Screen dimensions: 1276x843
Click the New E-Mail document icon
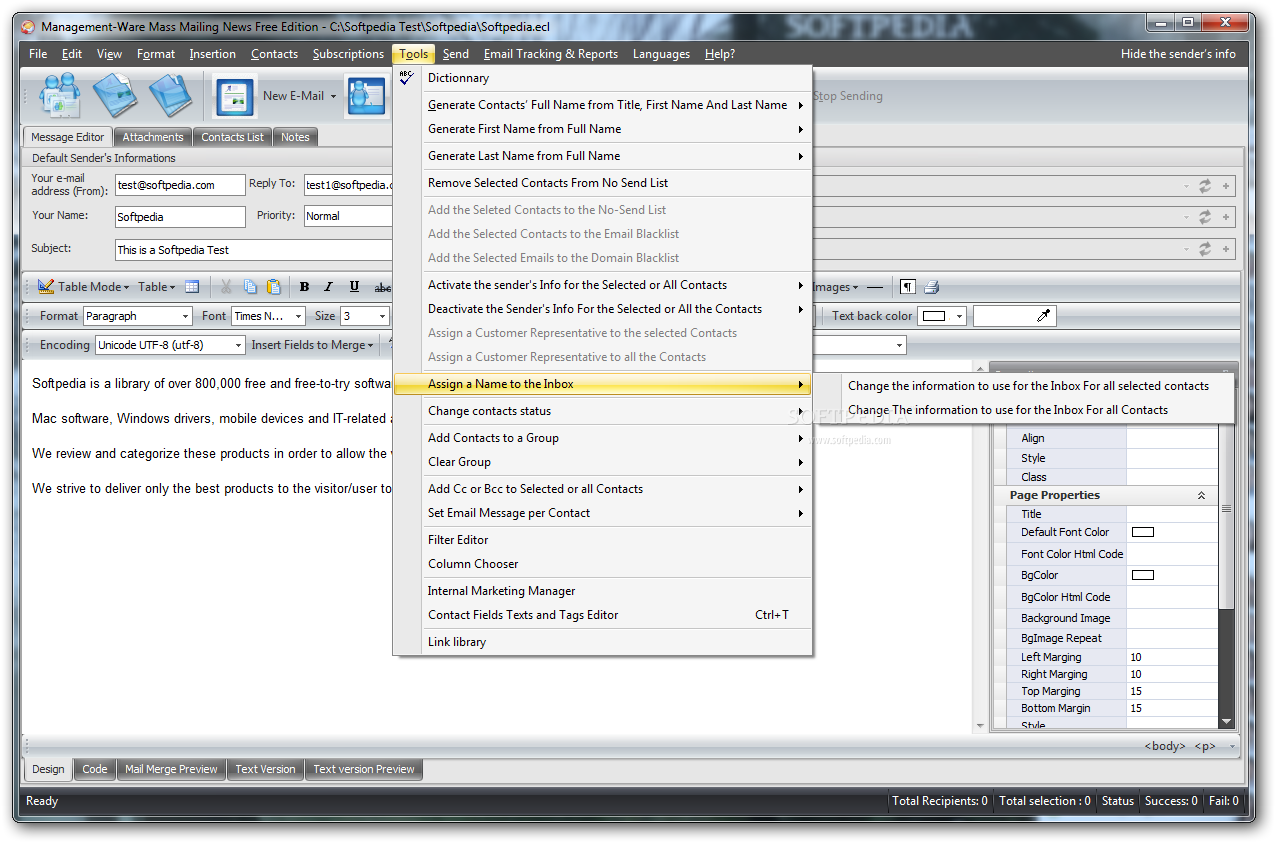point(235,96)
